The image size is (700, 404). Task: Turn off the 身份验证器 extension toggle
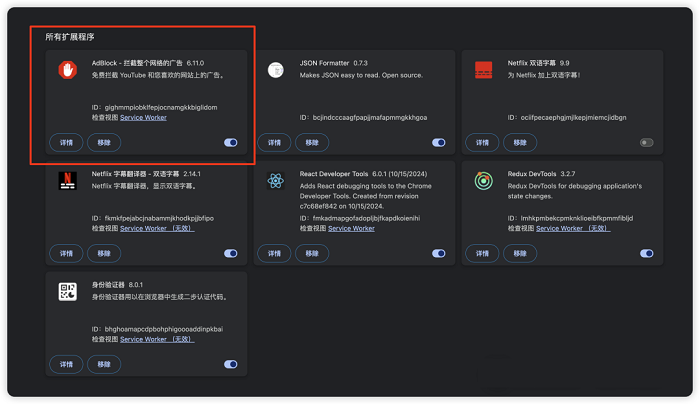tap(231, 364)
